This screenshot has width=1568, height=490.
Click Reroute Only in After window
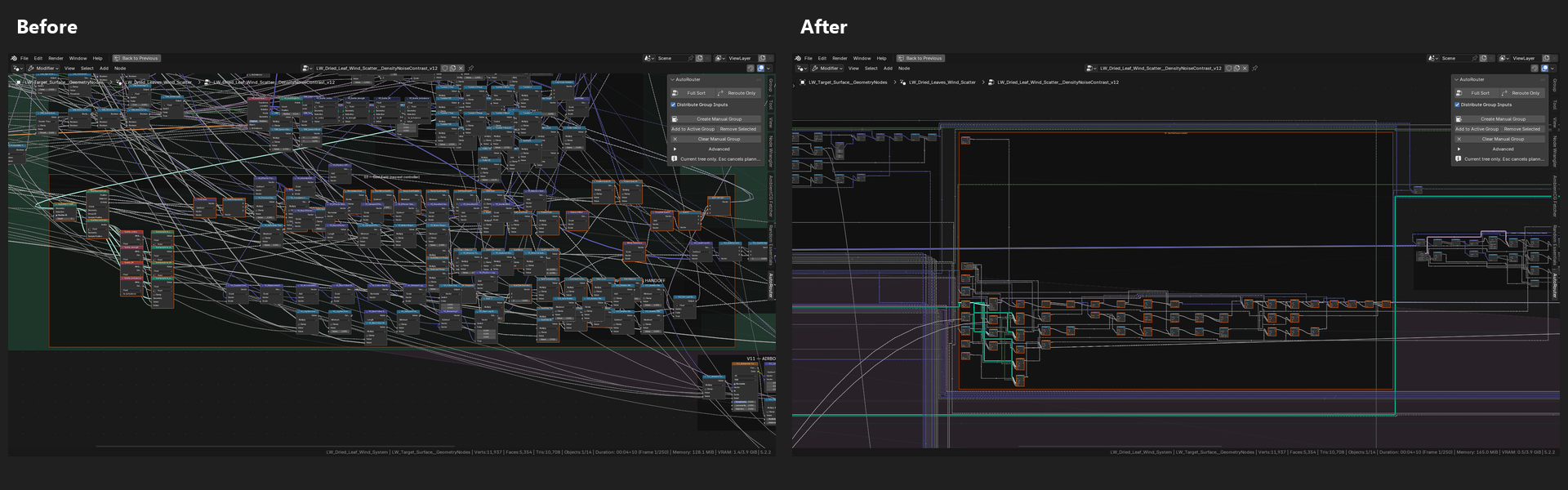(x=1522, y=93)
